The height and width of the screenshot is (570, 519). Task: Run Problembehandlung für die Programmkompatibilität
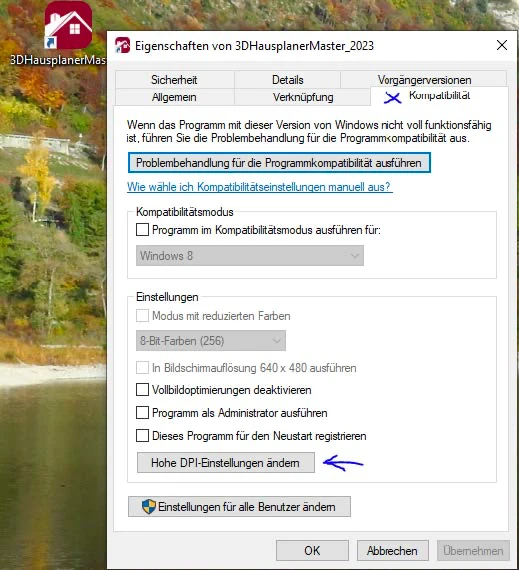point(279,162)
